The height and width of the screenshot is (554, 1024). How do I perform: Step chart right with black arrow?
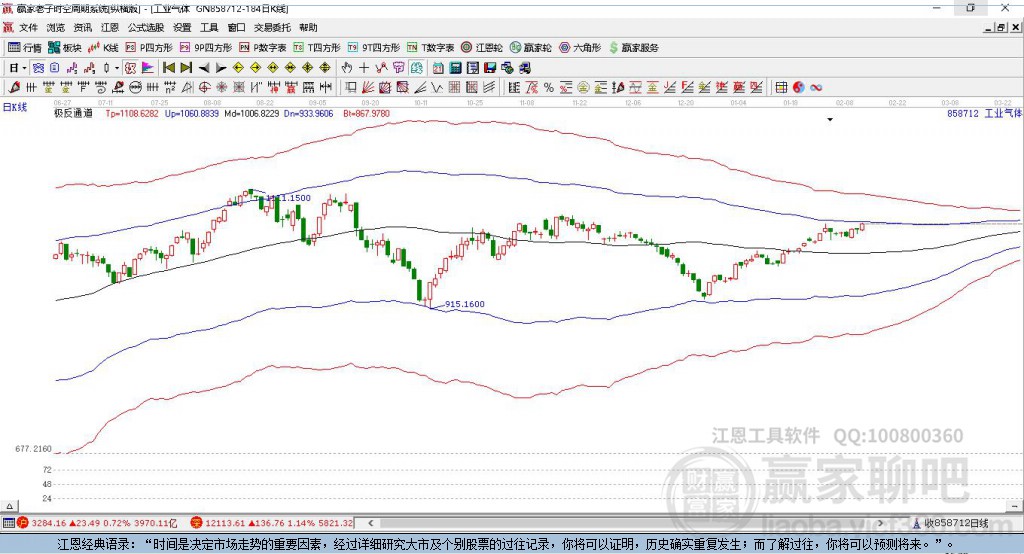tap(221, 68)
